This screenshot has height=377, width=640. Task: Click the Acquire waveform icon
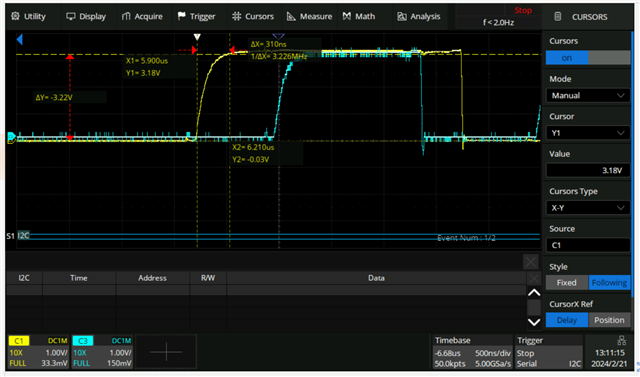coord(126,16)
